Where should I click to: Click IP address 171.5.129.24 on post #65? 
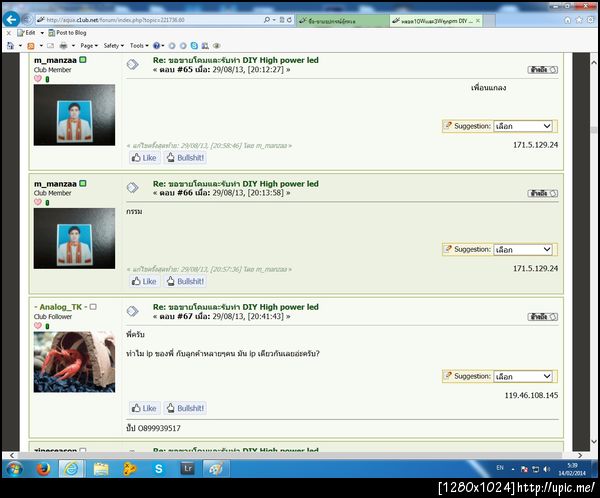tap(535, 145)
